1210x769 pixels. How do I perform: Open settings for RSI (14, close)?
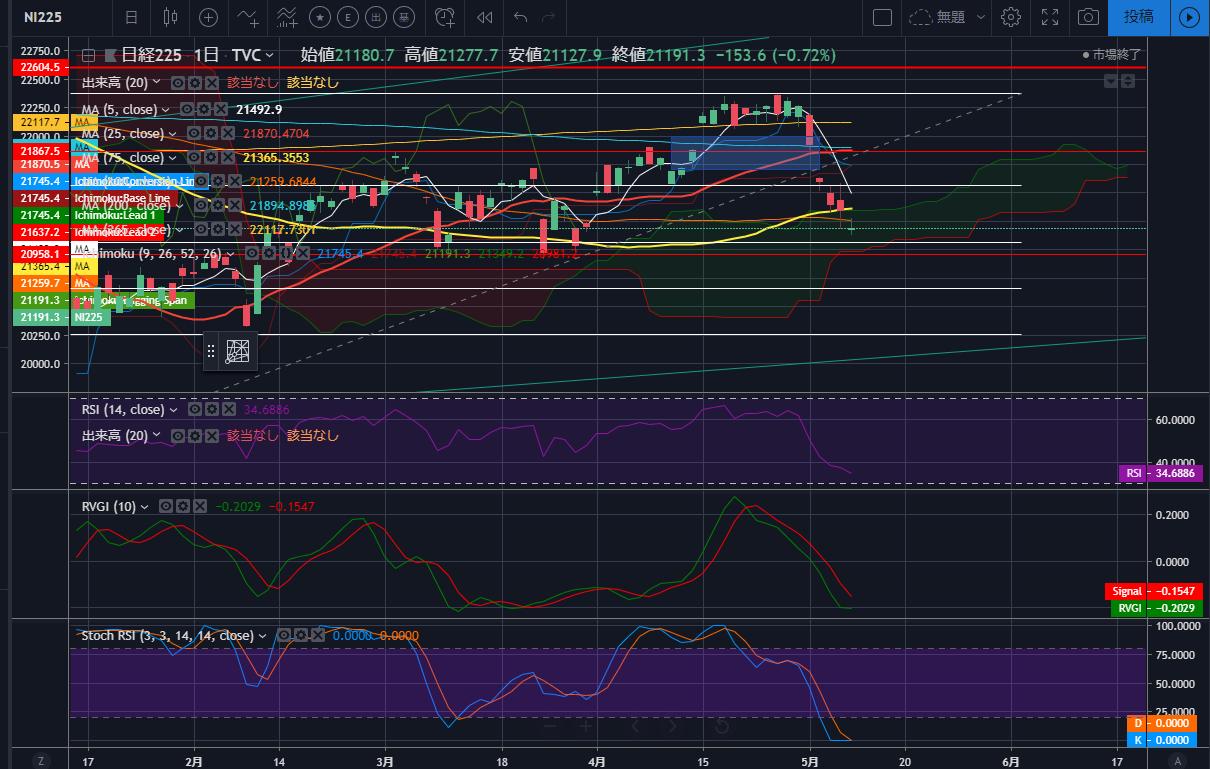tap(211, 410)
